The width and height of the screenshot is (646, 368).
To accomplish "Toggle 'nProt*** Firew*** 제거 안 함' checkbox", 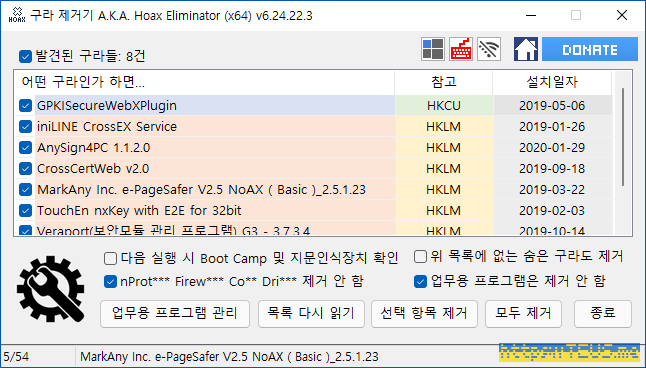I will click(110, 282).
